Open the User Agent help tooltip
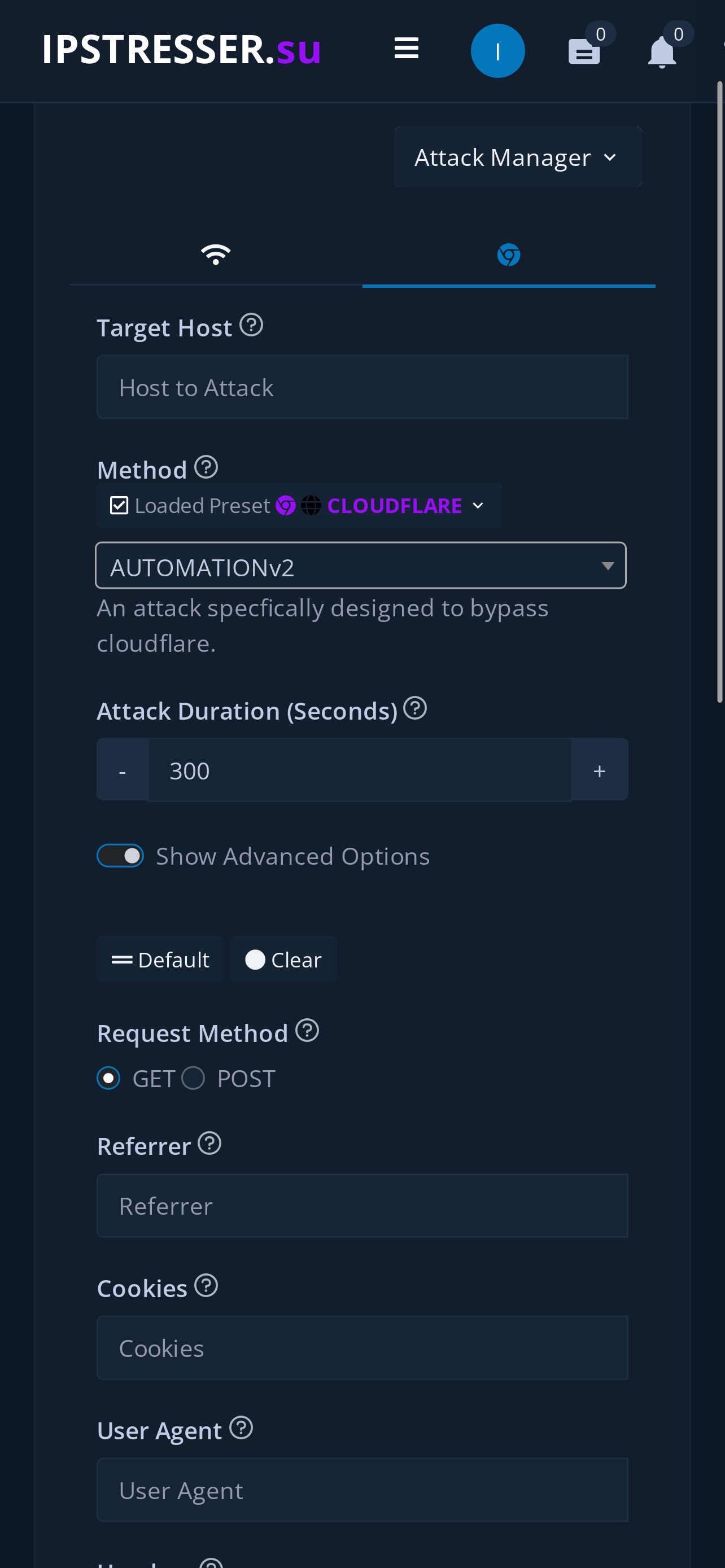The width and height of the screenshot is (725, 1568). [242, 1429]
